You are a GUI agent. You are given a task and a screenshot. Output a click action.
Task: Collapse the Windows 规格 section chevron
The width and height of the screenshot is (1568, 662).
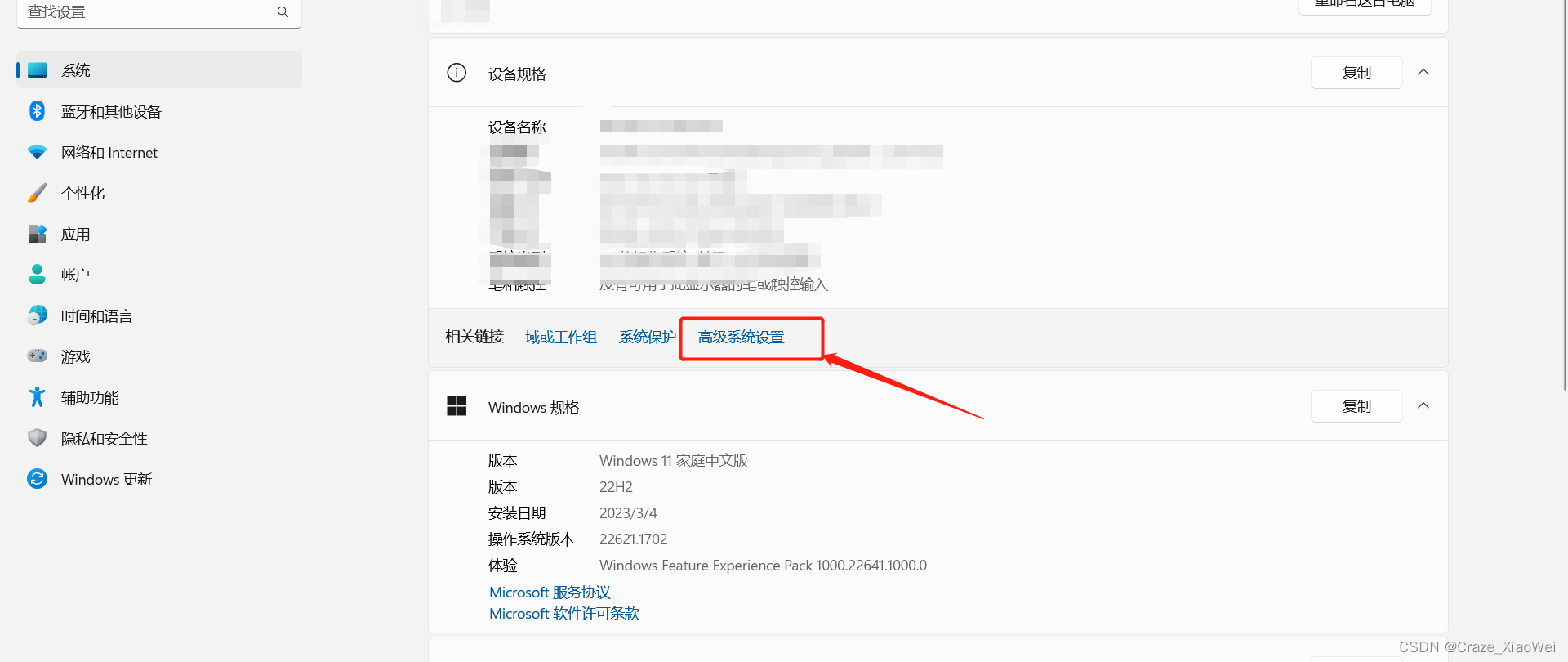[x=1423, y=405]
